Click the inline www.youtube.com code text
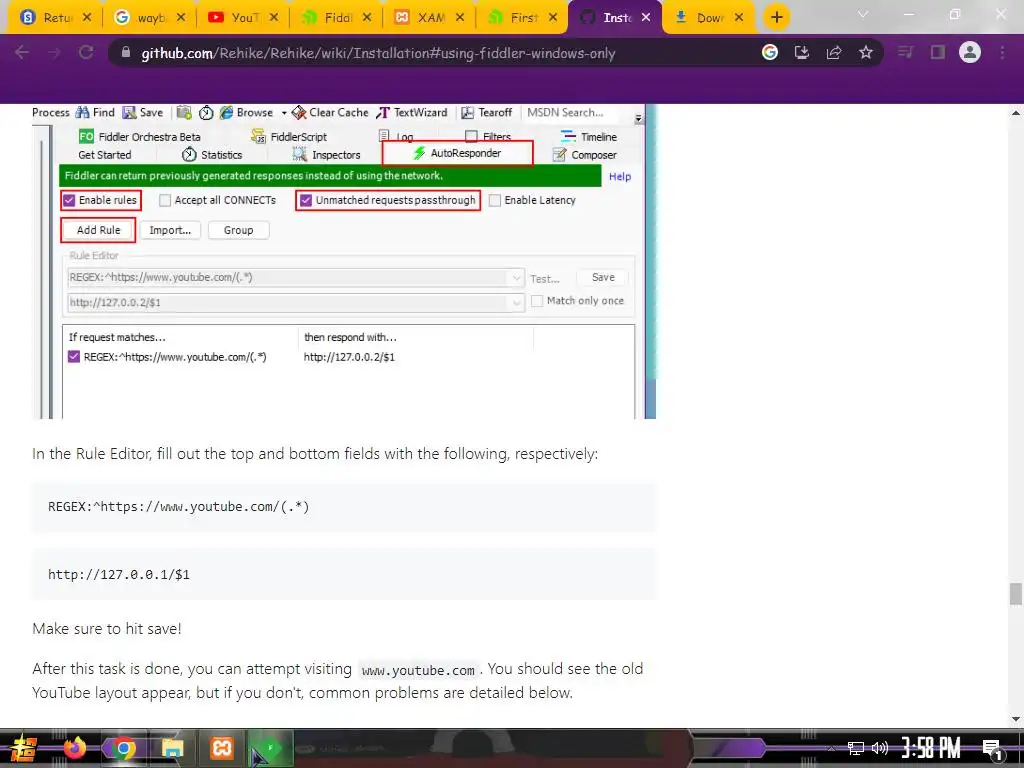Screen dimensions: 1024x768 click(x=418, y=670)
